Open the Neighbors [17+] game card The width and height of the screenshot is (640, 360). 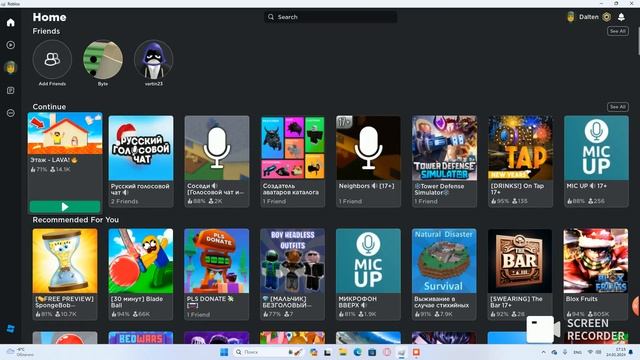click(x=368, y=161)
